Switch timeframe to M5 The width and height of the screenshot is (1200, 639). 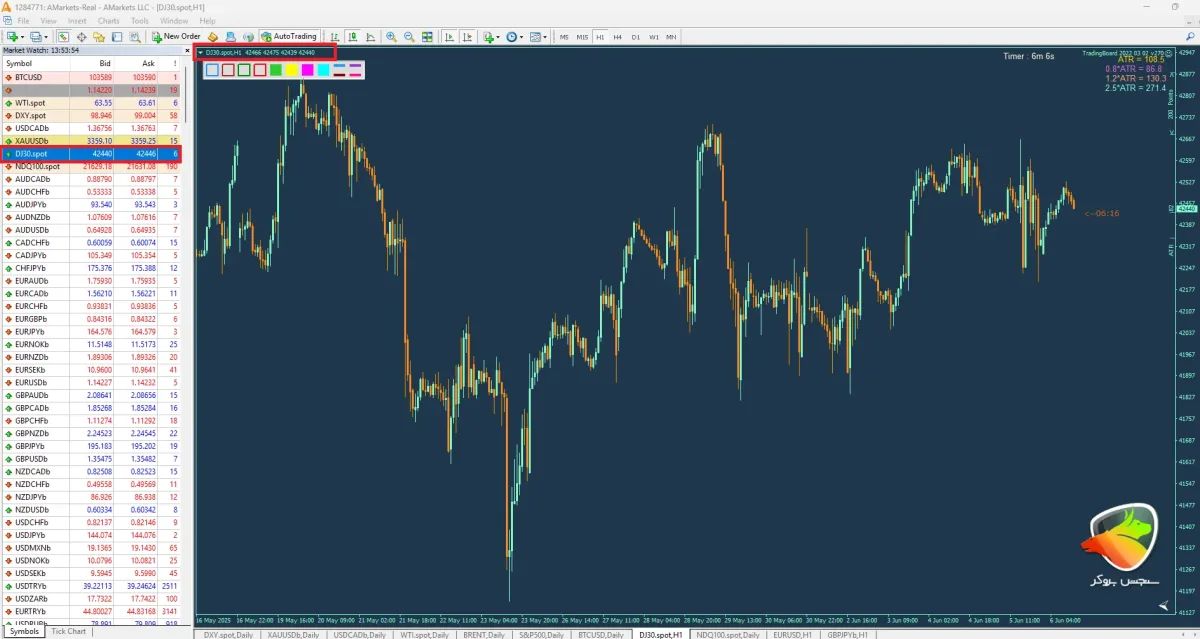(x=564, y=36)
